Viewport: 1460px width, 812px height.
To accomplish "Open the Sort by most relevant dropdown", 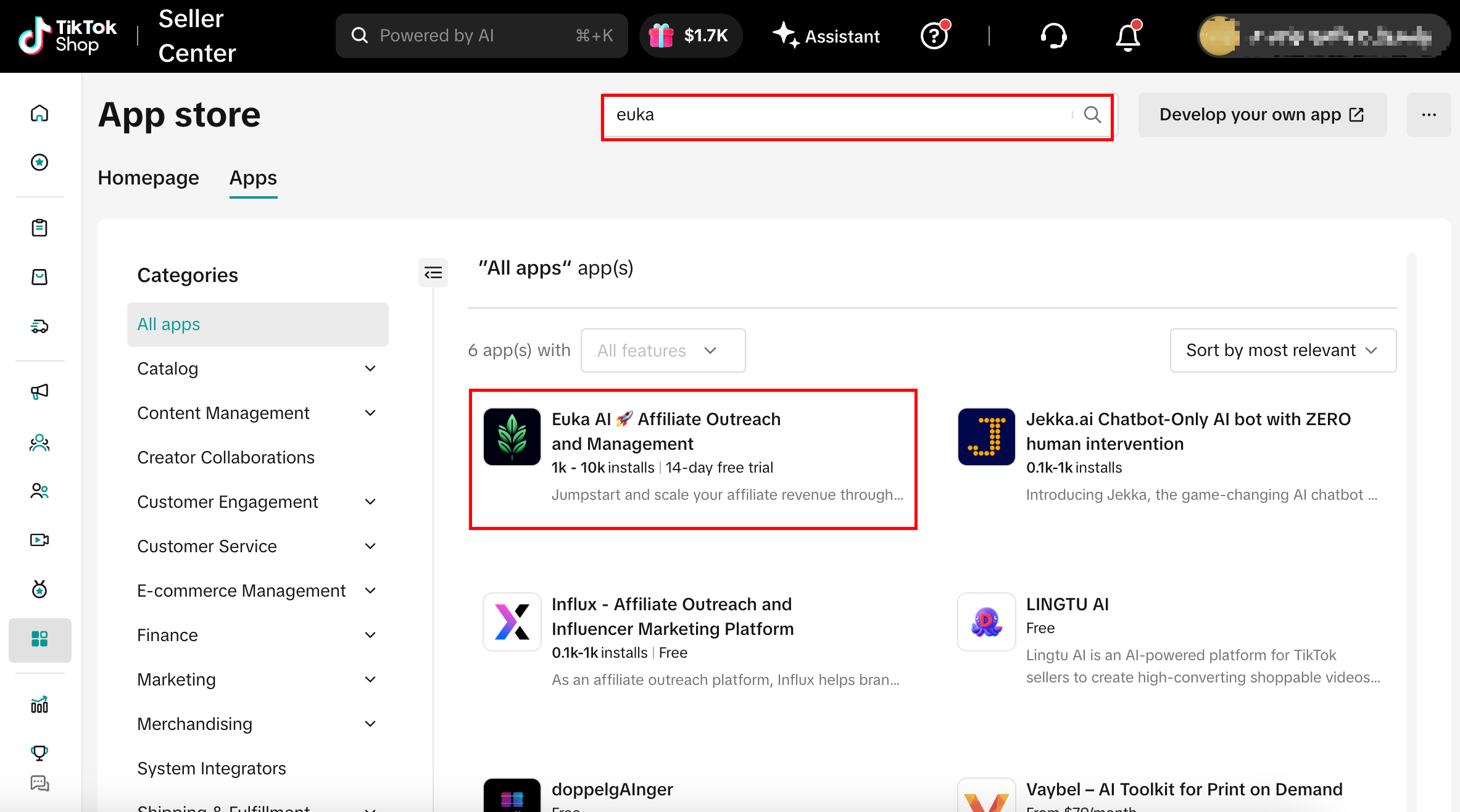I will pos(1284,350).
